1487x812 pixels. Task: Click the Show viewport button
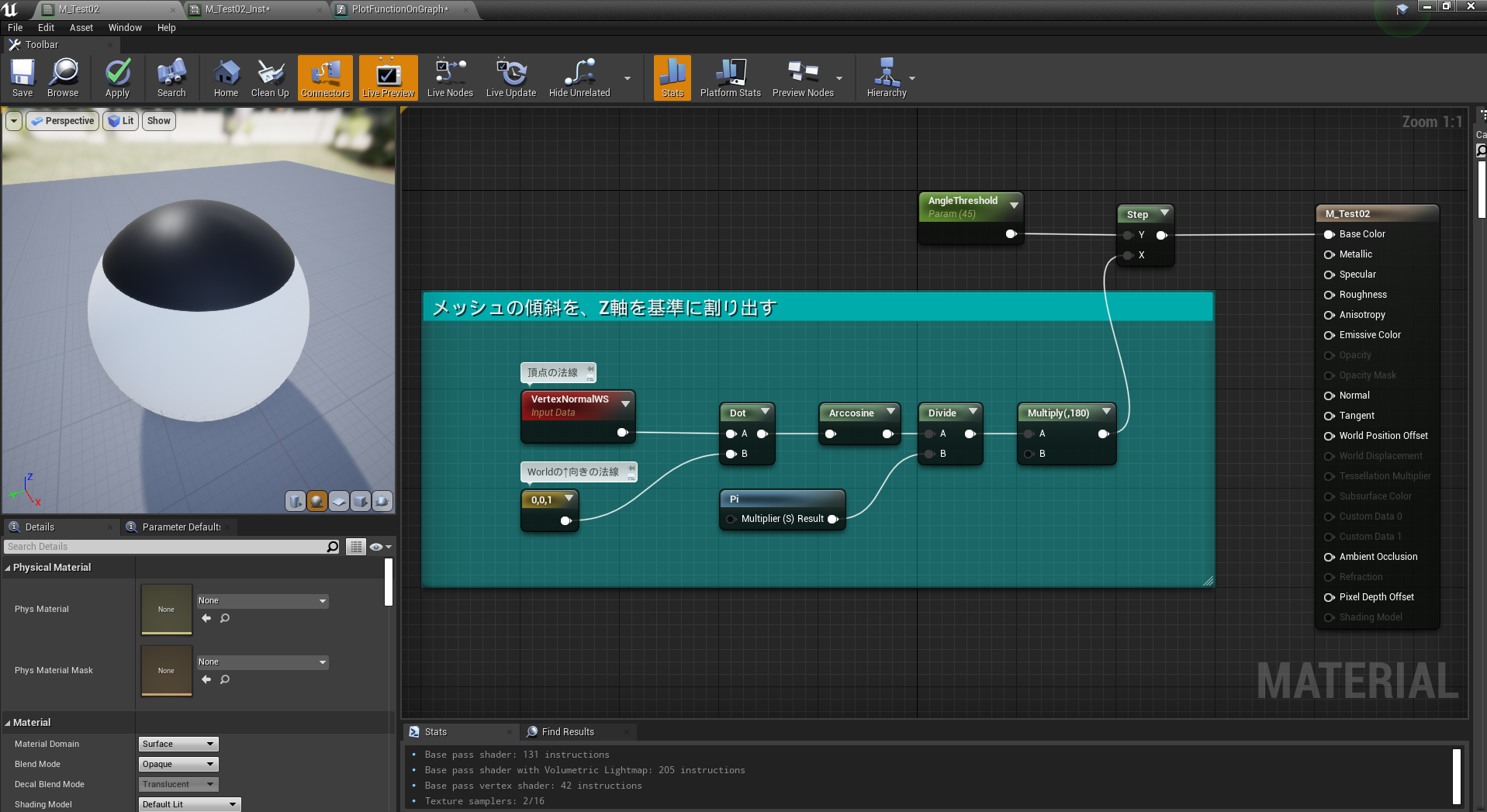pyautogui.click(x=159, y=121)
